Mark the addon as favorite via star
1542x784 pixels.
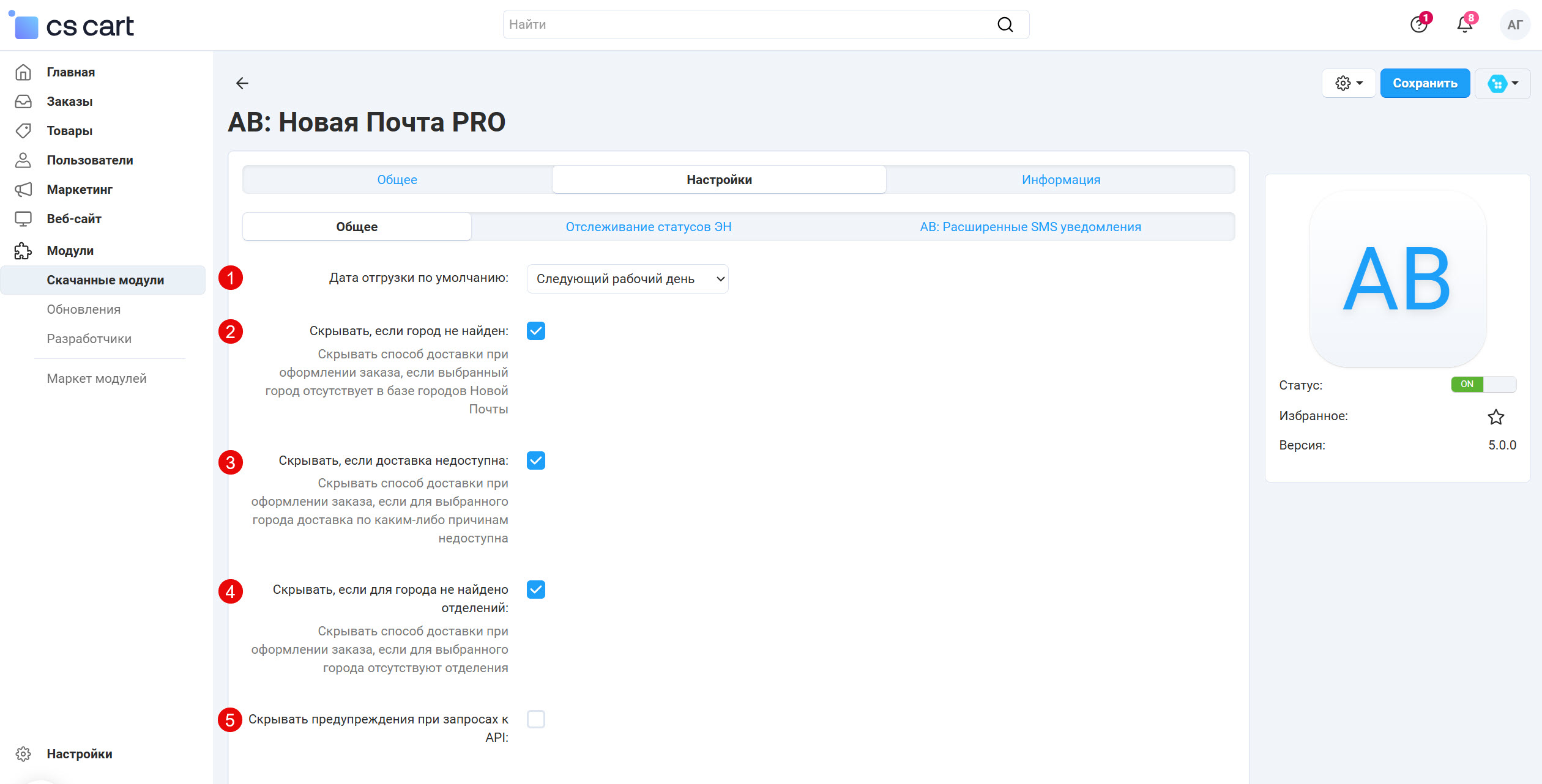pos(1496,416)
